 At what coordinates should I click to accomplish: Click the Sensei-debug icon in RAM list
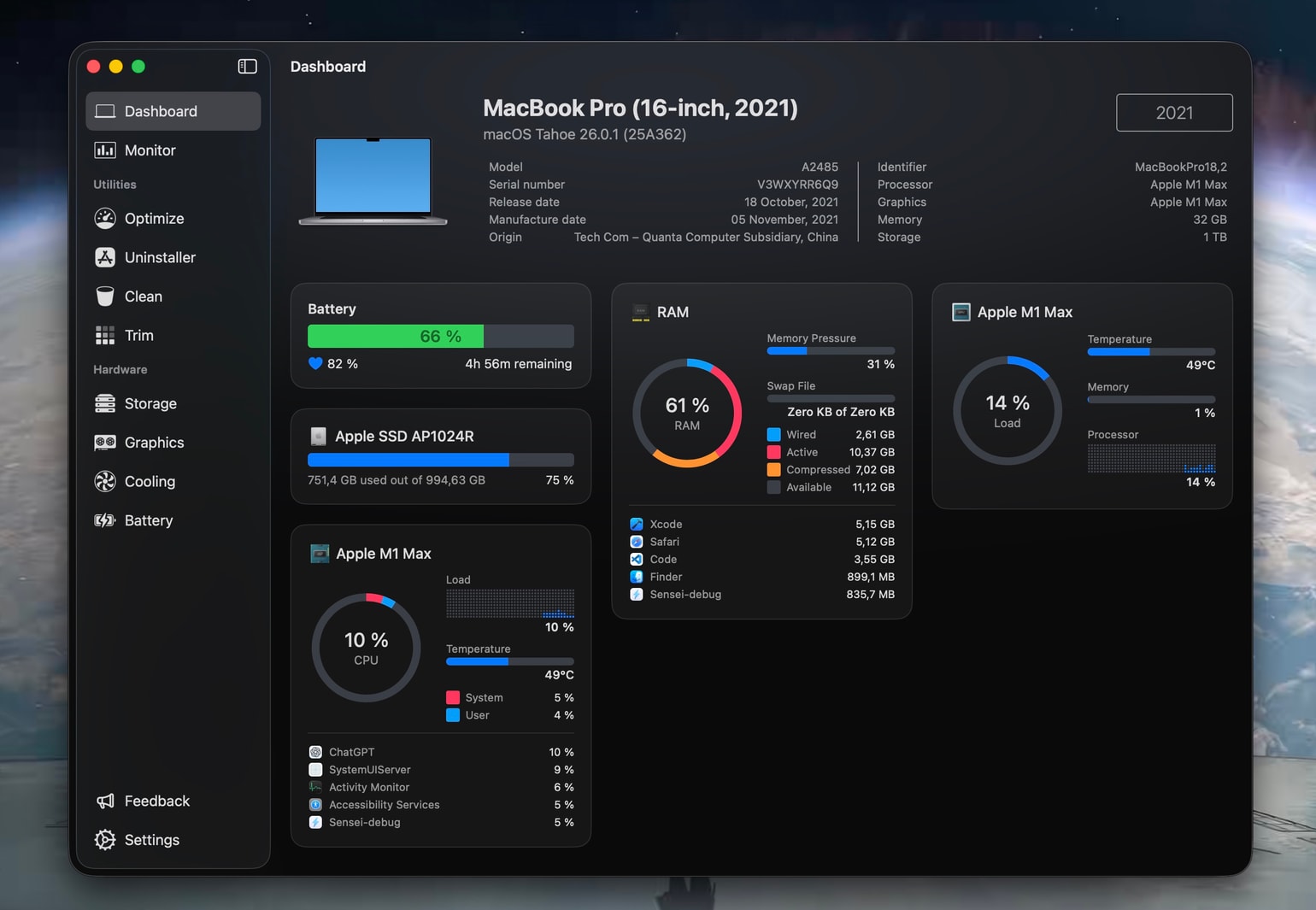[637, 595]
